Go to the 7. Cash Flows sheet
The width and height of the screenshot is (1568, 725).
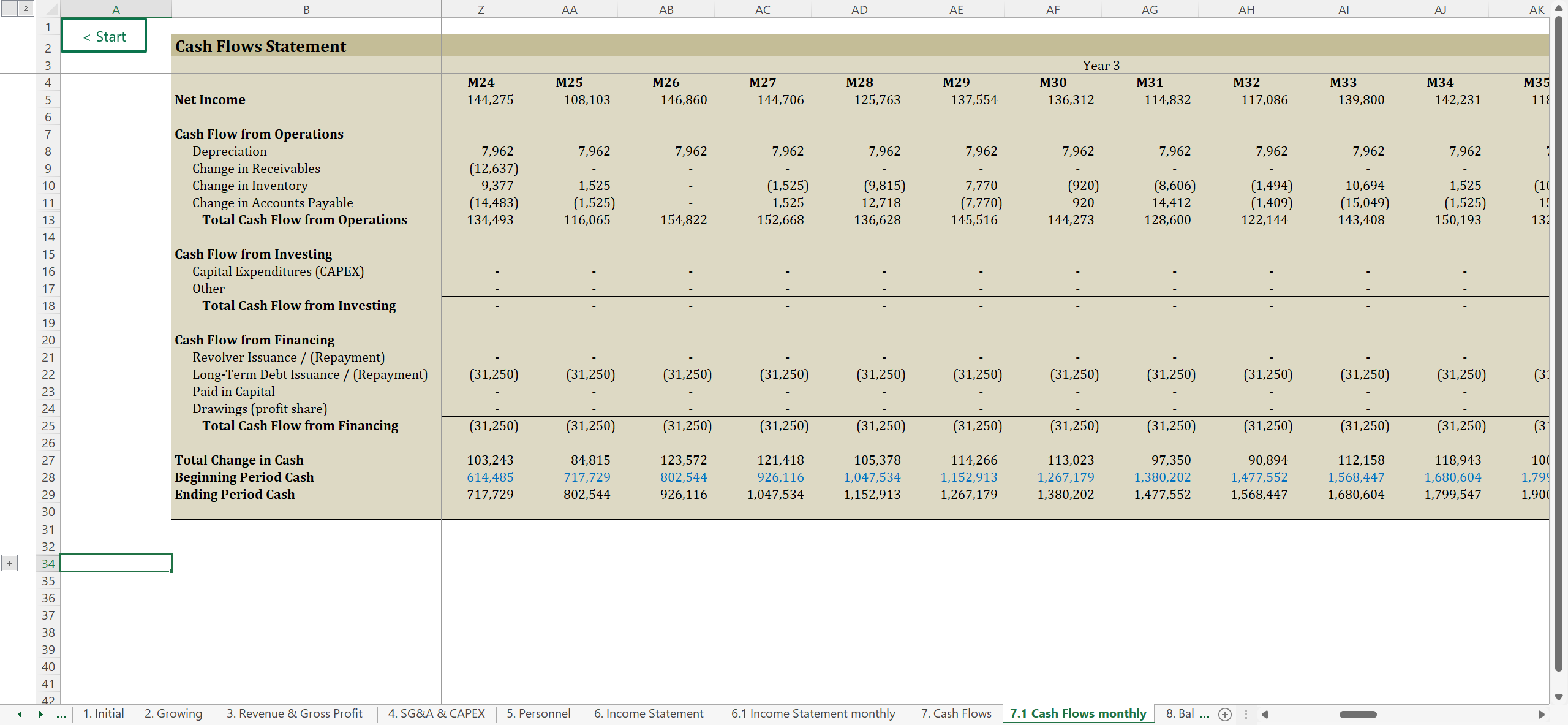pos(956,713)
